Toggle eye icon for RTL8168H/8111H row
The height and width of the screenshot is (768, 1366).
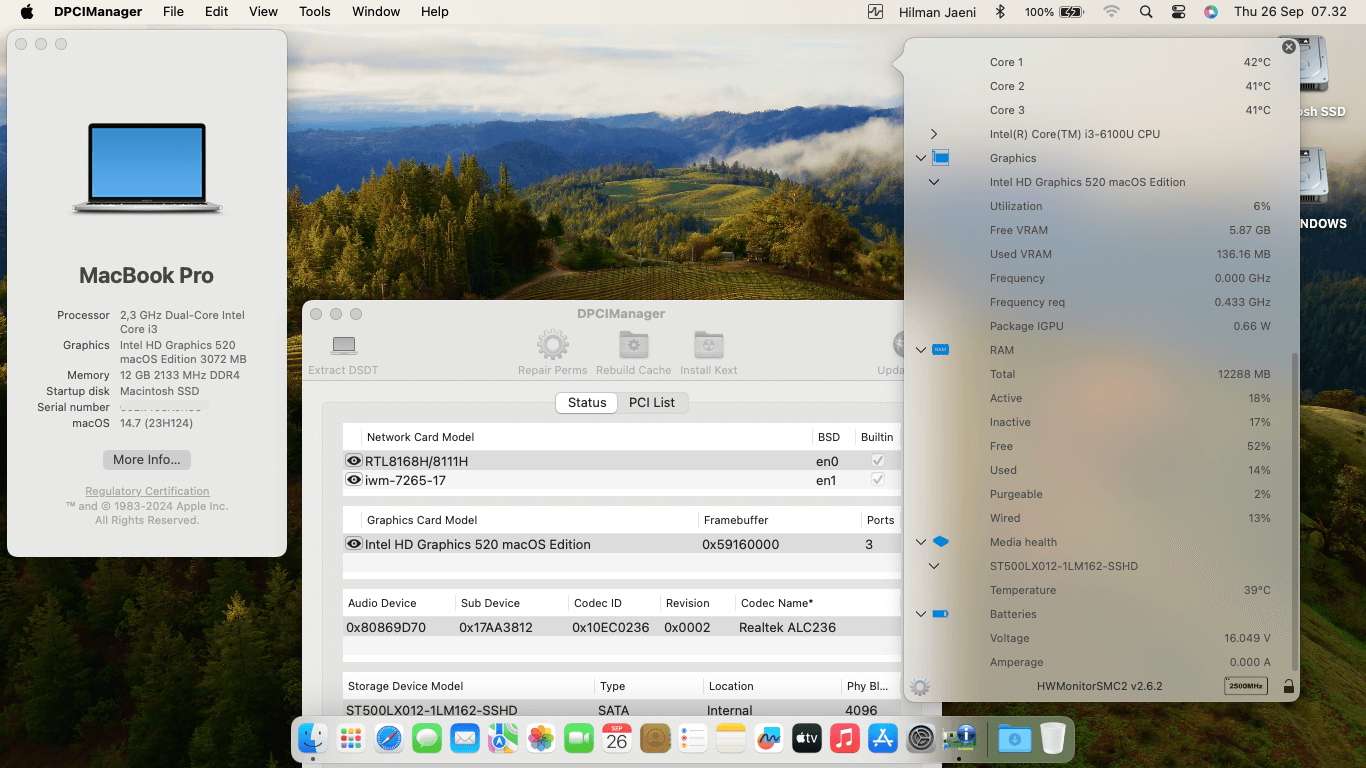354,461
